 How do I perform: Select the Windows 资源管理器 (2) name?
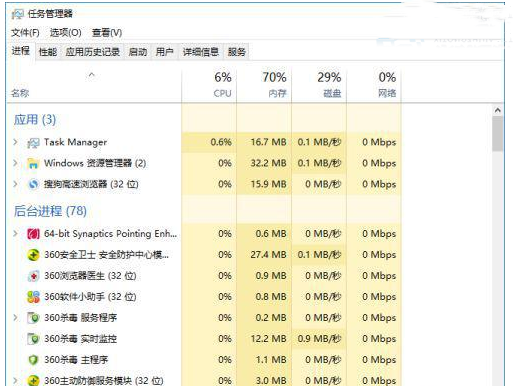pos(95,163)
